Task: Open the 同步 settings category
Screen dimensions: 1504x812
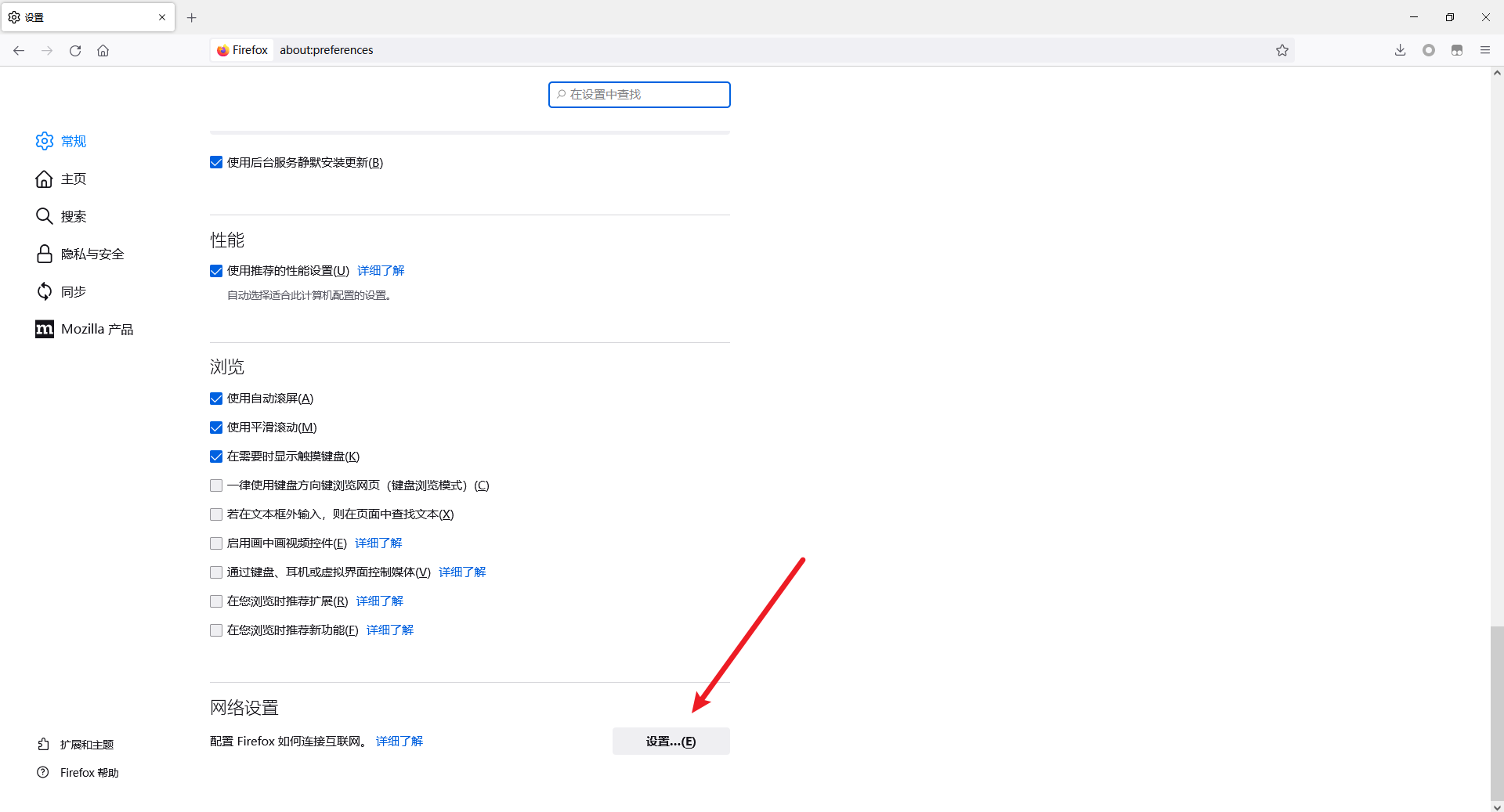Action: pos(74,291)
